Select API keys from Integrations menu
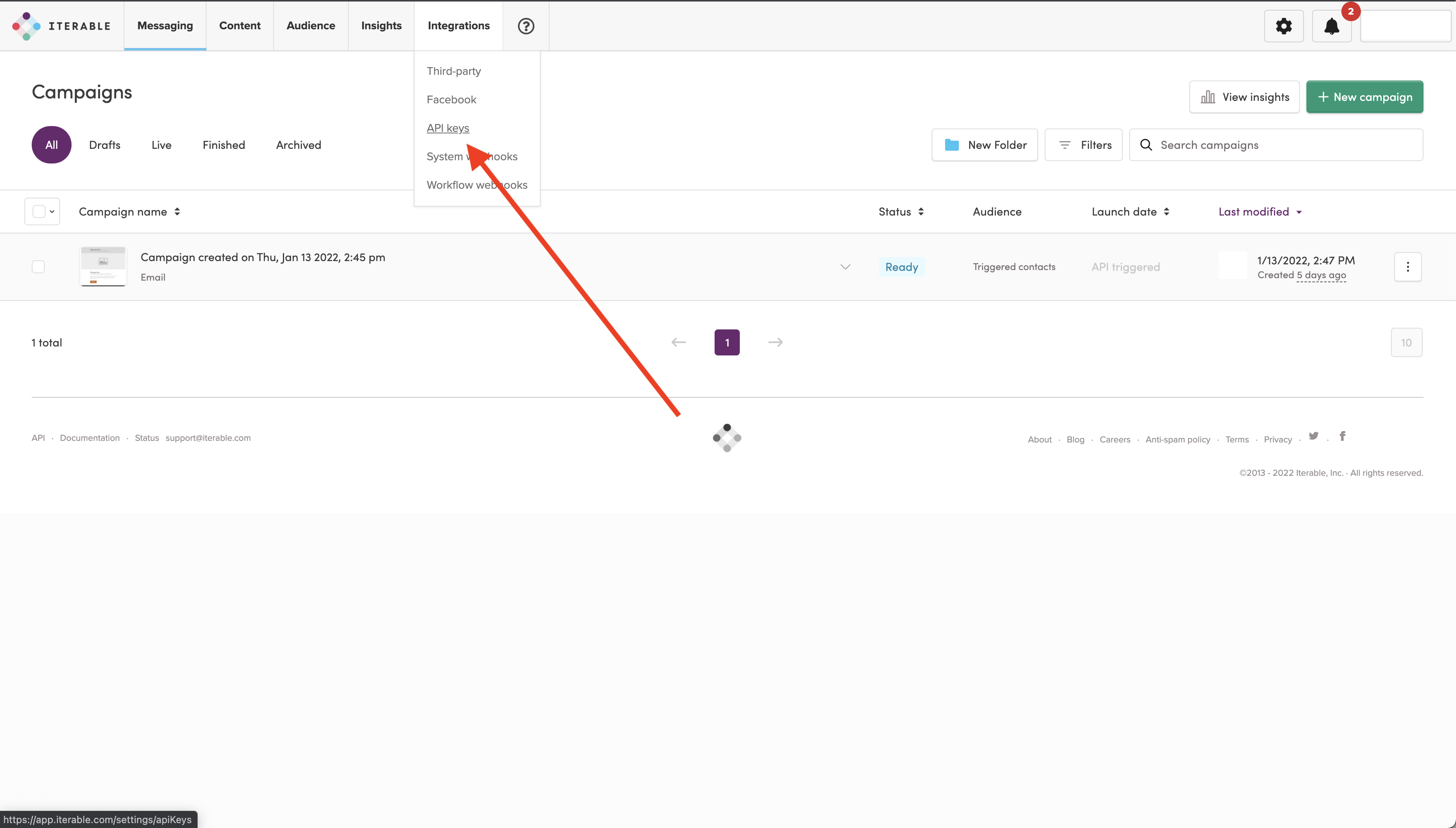The height and width of the screenshot is (828, 1456). pos(448,128)
